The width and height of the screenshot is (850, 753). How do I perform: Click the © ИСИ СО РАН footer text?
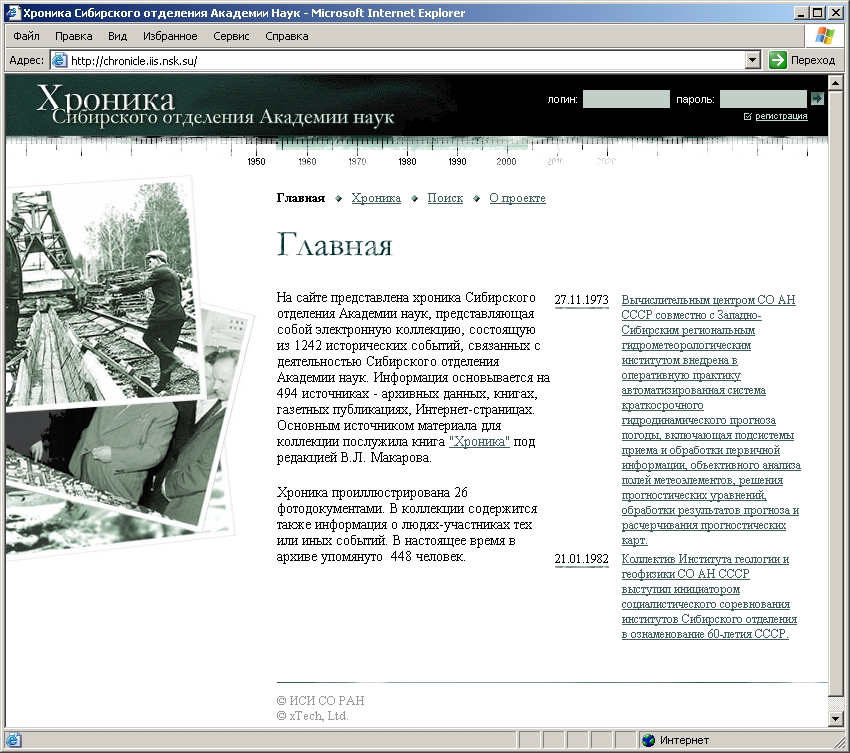tap(320, 700)
